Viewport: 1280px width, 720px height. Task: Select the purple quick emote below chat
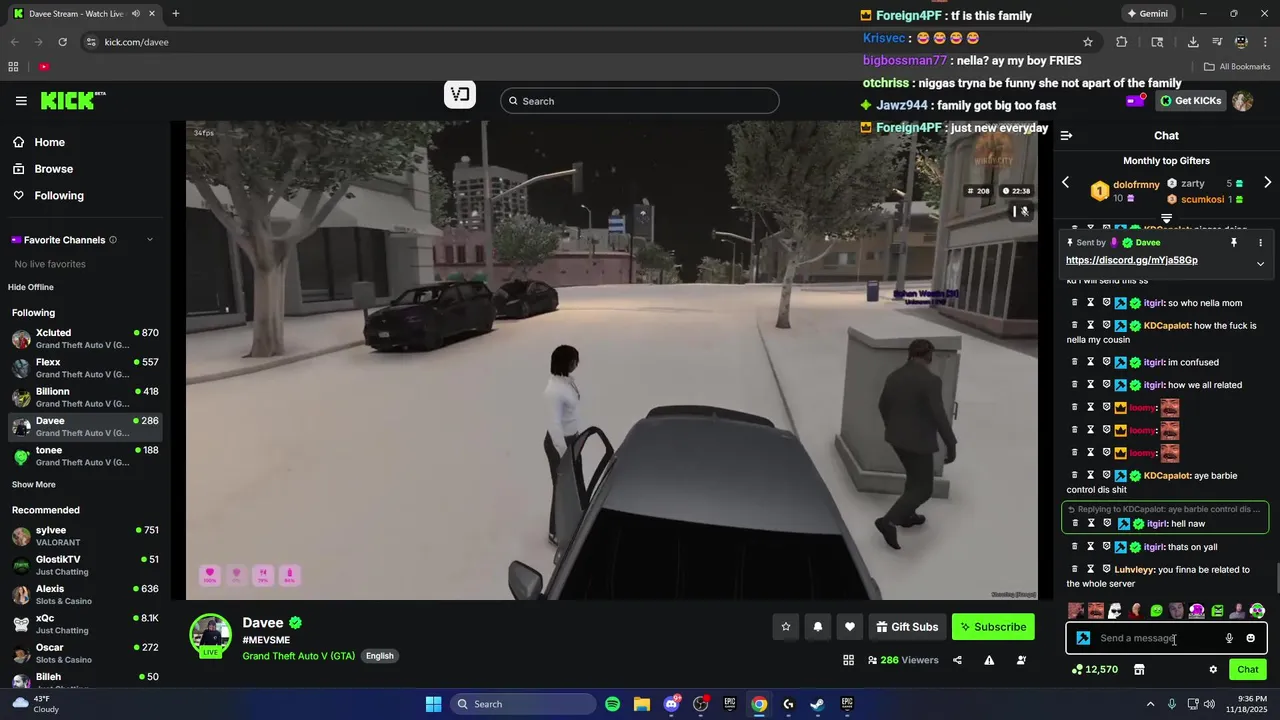pyautogui.click(x=1196, y=611)
